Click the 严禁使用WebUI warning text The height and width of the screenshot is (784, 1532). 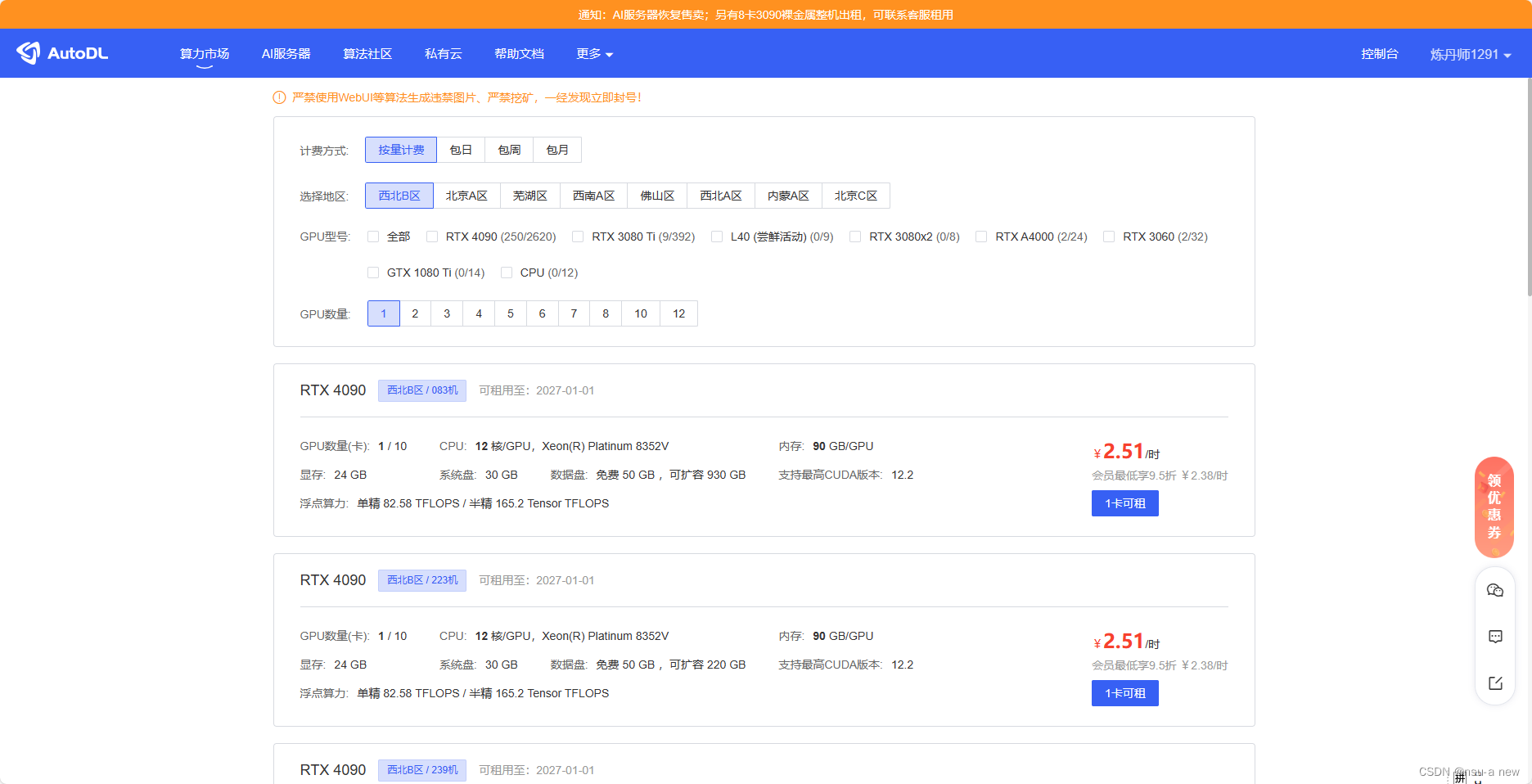coord(466,97)
